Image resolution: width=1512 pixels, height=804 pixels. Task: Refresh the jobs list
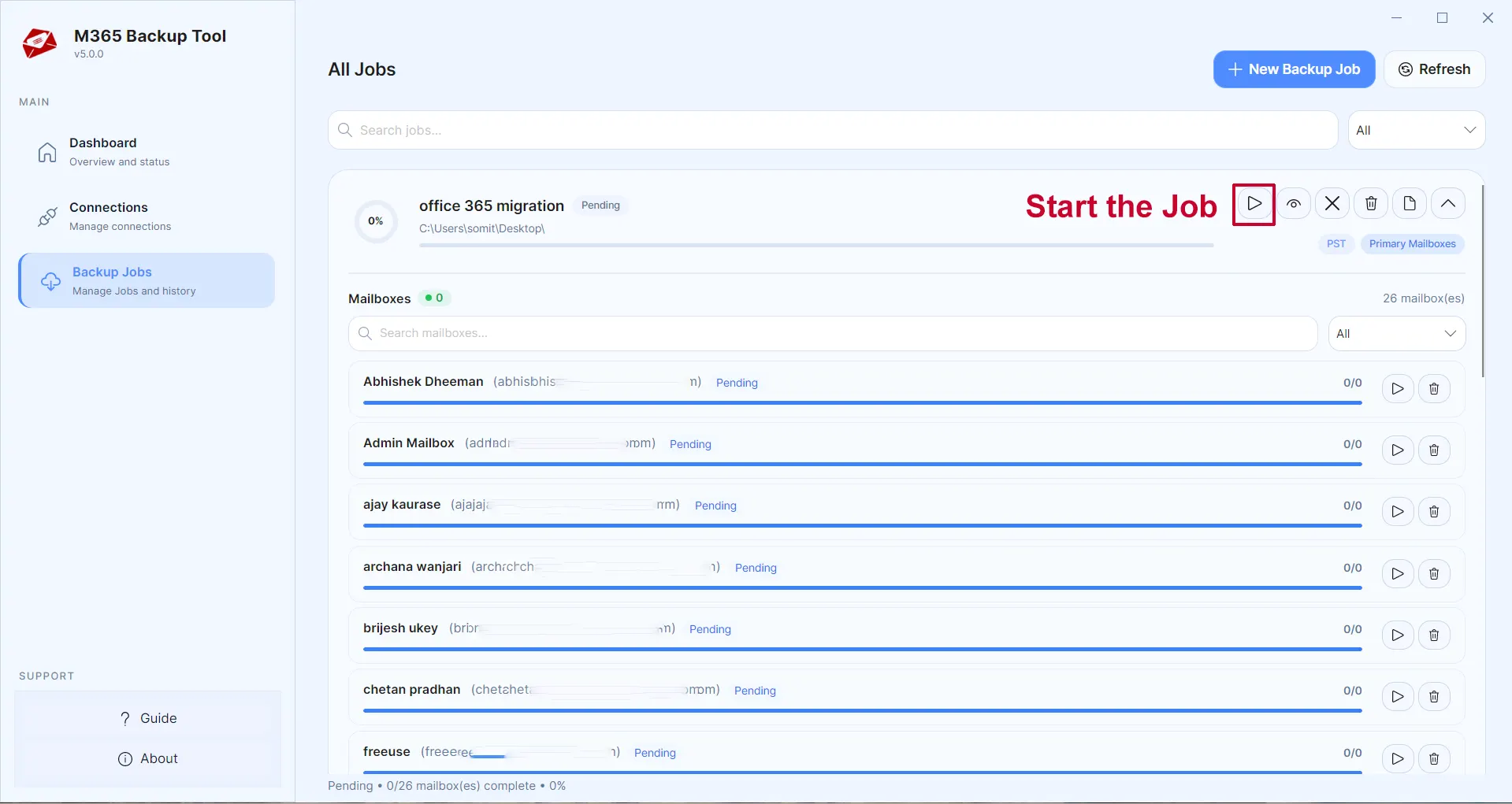pos(1434,69)
